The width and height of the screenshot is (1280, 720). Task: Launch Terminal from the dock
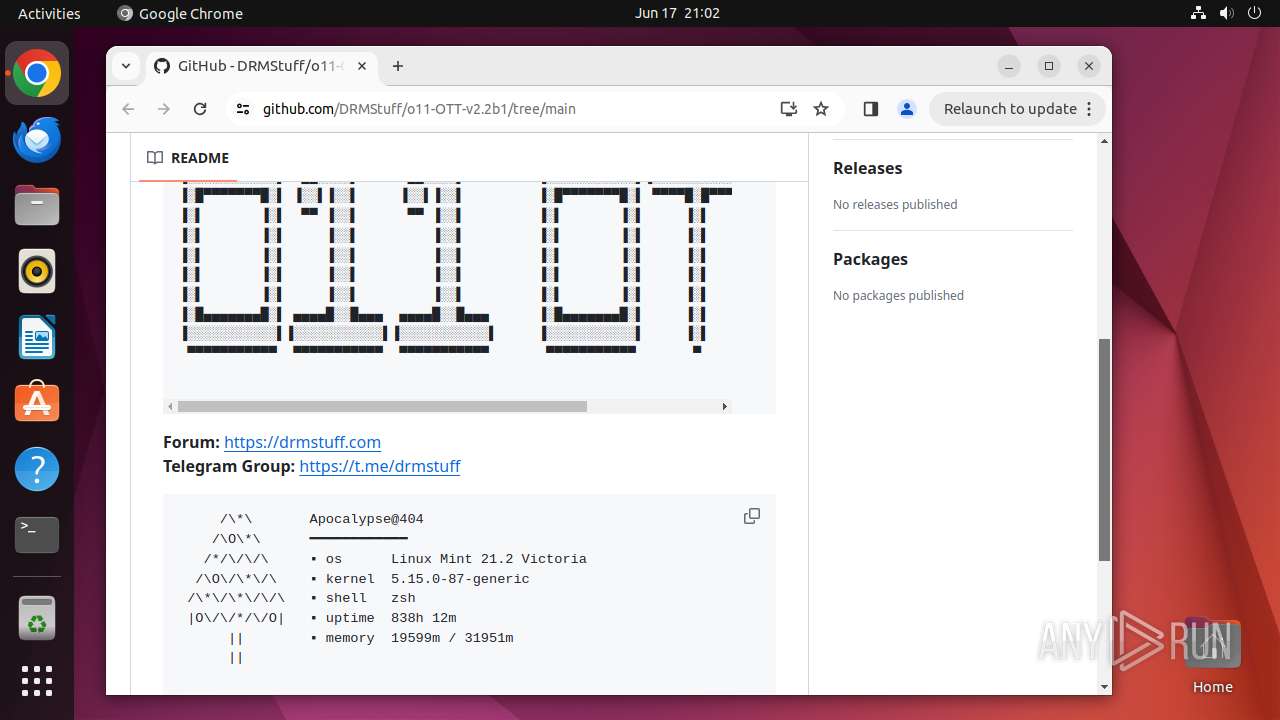click(x=37, y=535)
